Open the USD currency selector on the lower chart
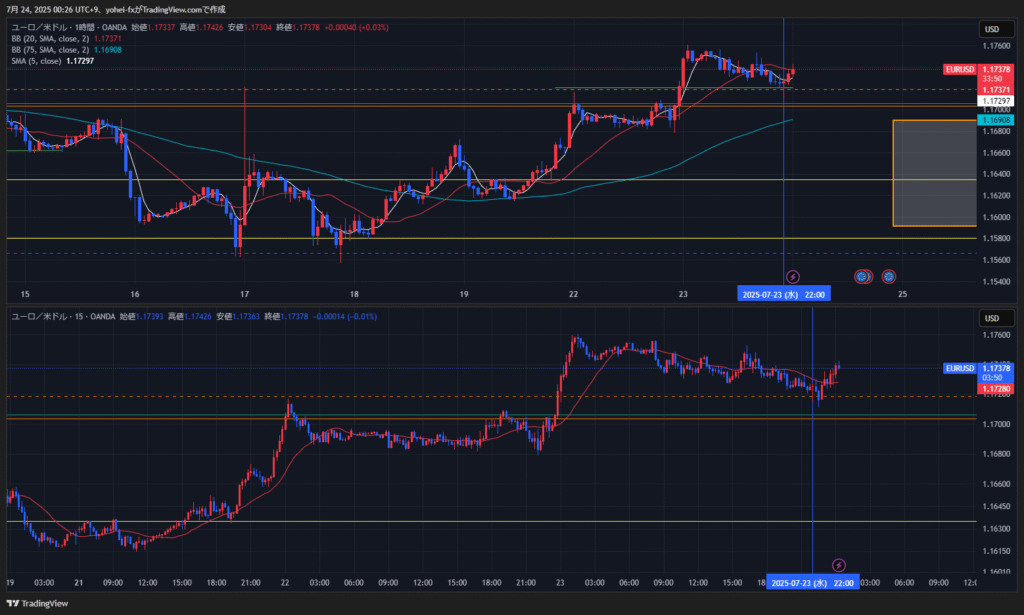The image size is (1024, 615). click(x=992, y=318)
